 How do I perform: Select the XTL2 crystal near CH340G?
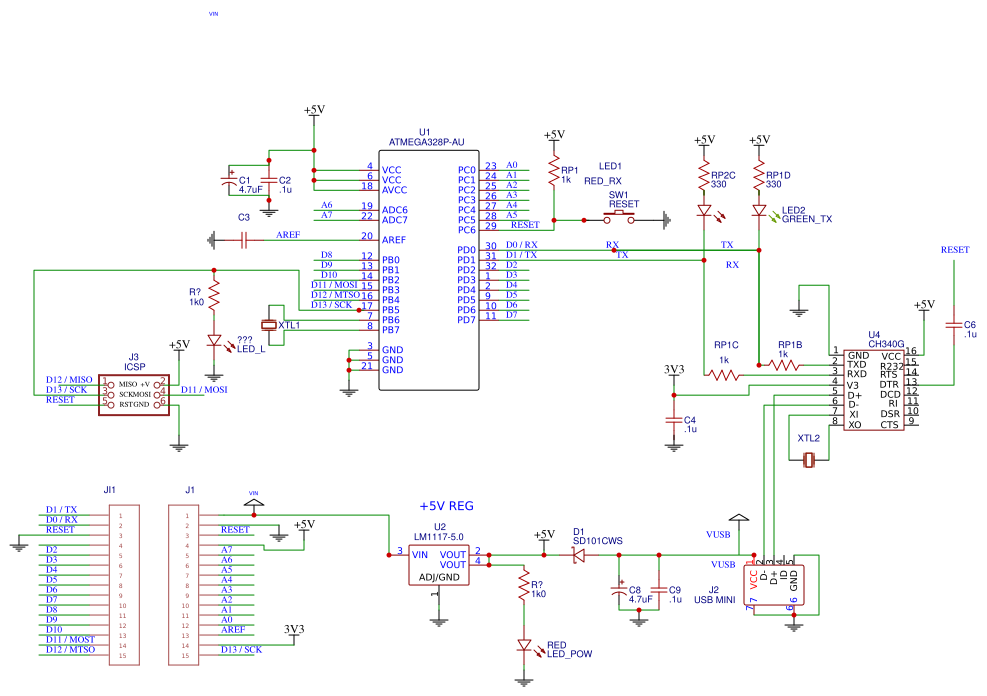810,458
